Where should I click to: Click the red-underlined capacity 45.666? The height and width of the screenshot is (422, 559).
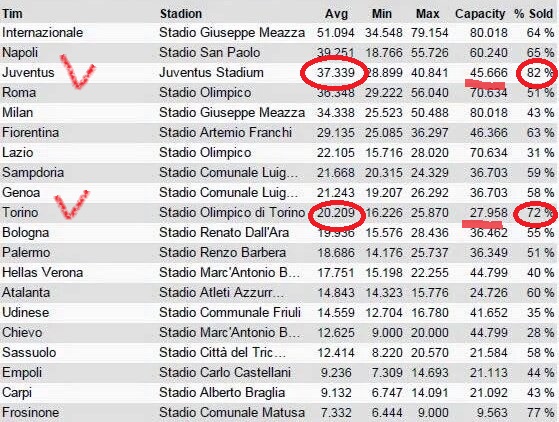488,73
